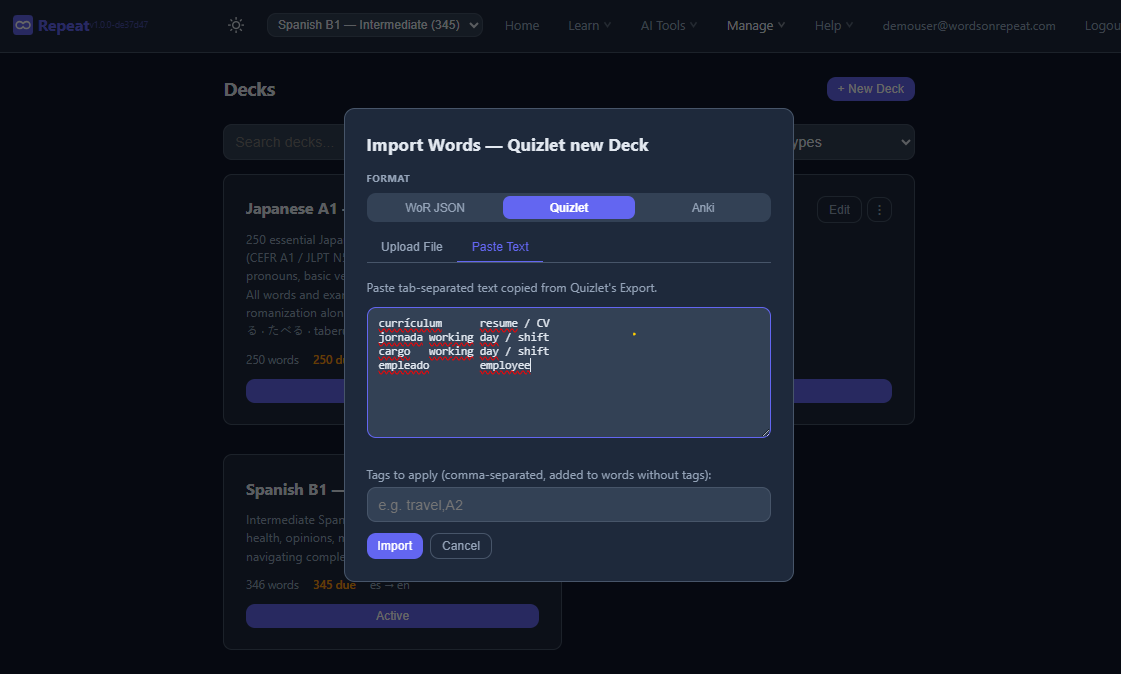
Task: Expand the Help menu
Action: tap(834, 26)
